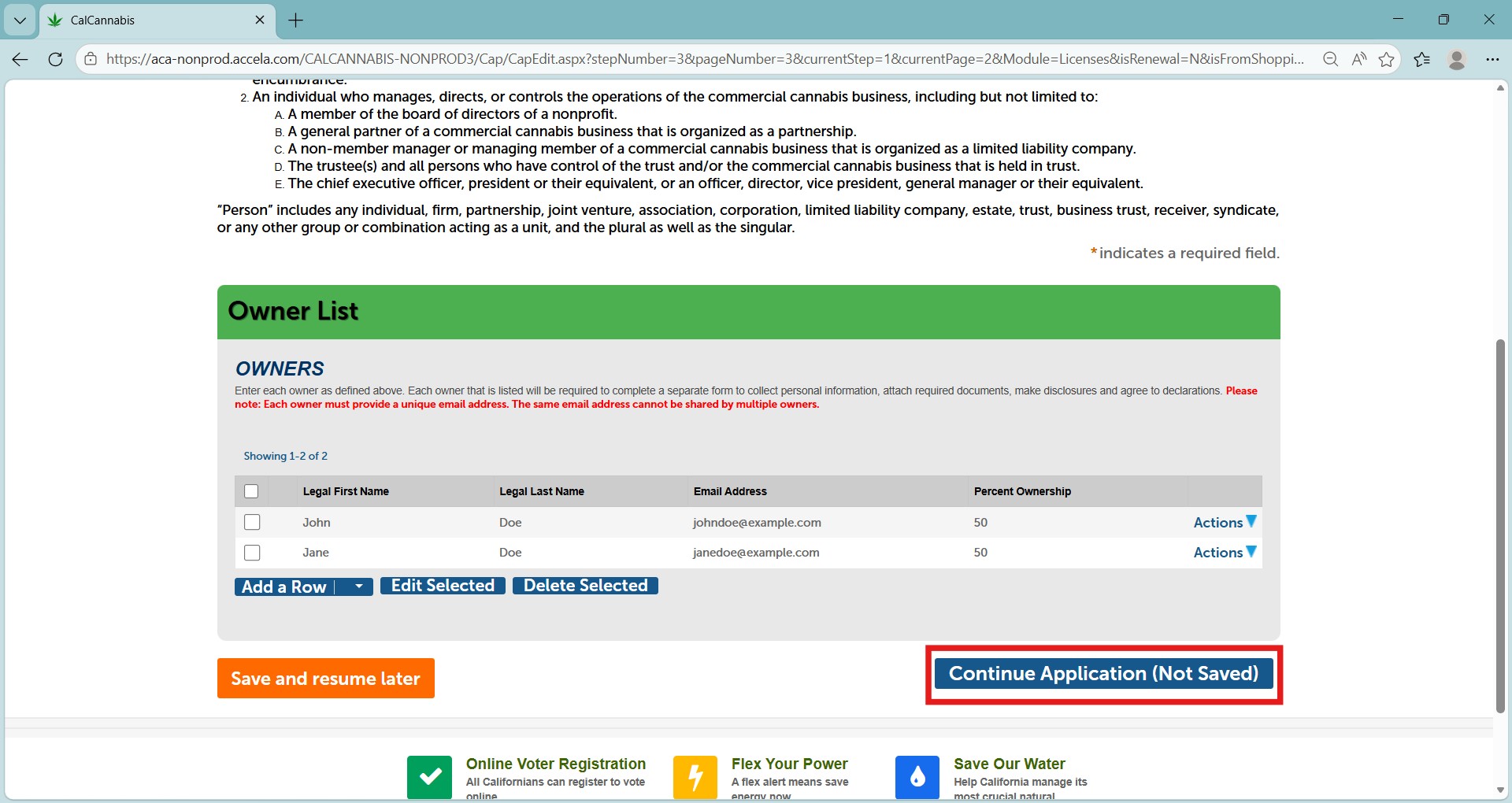Open a new tab with the plus icon
This screenshot has height=803, width=1512.
(x=296, y=20)
